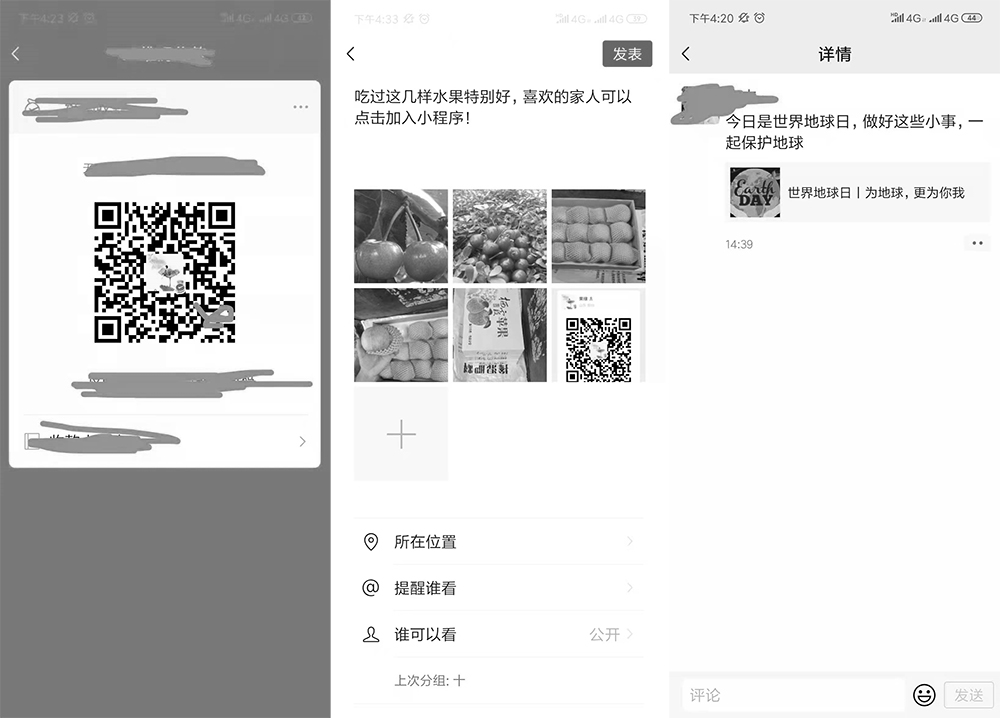Tap the large QR code image
This screenshot has width=1000, height=718.
[x=165, y=272]
